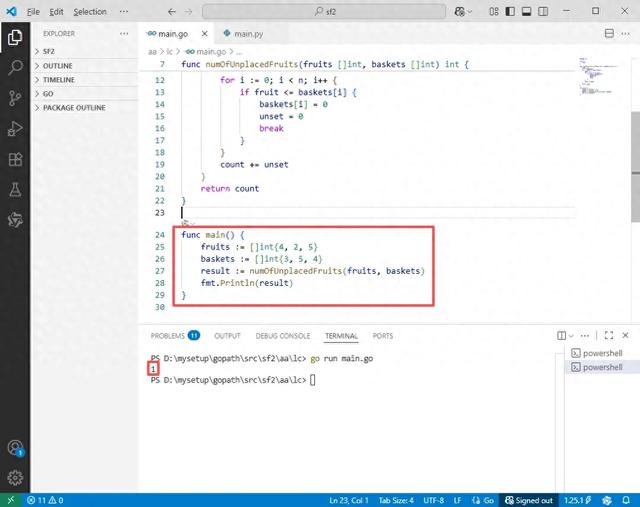Click the Go language mode status item
The height and width of the screenshot is (507, 640).
coord(483,500)
